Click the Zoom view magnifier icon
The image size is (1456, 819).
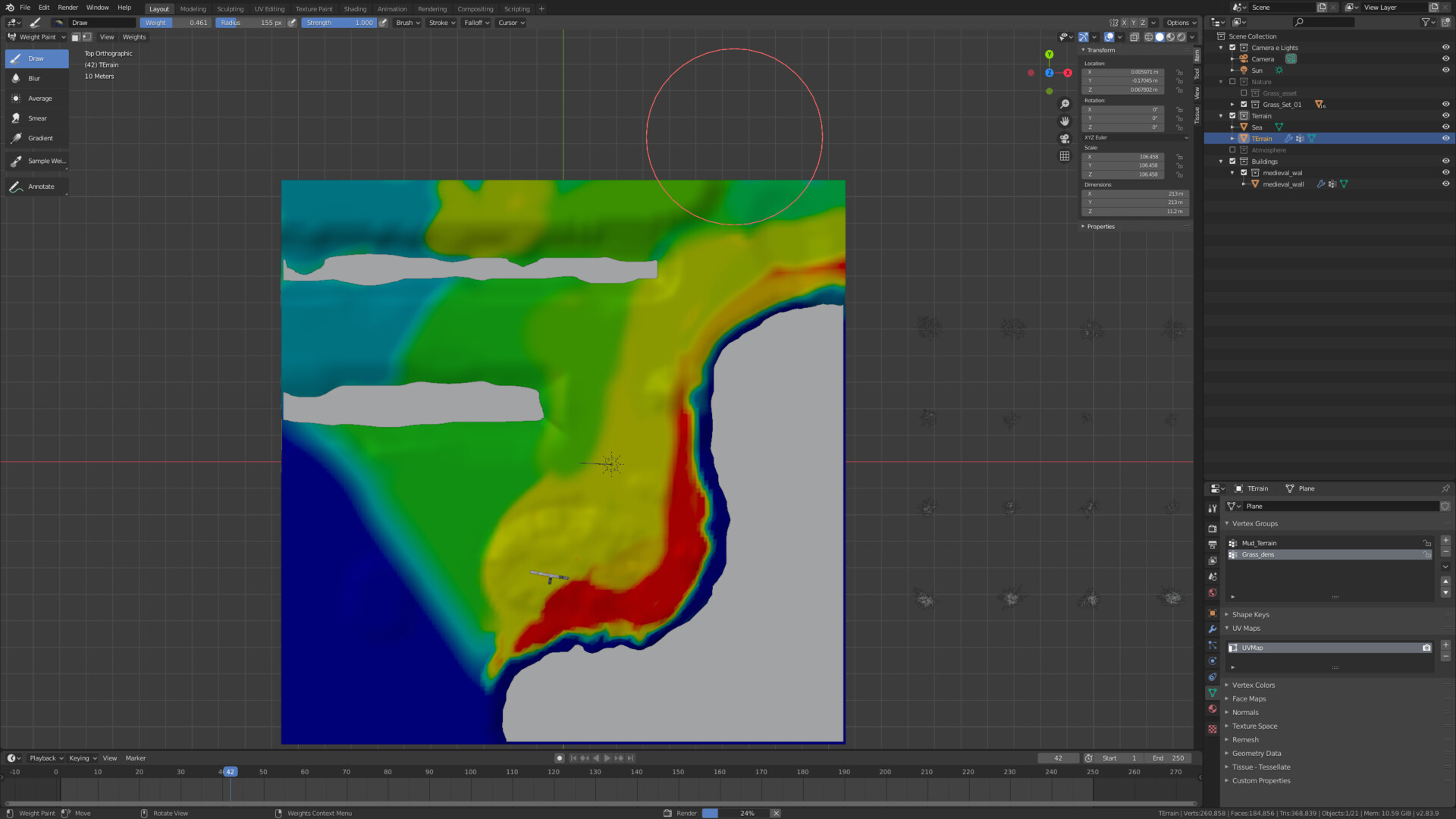click(x=1065, y=104)
